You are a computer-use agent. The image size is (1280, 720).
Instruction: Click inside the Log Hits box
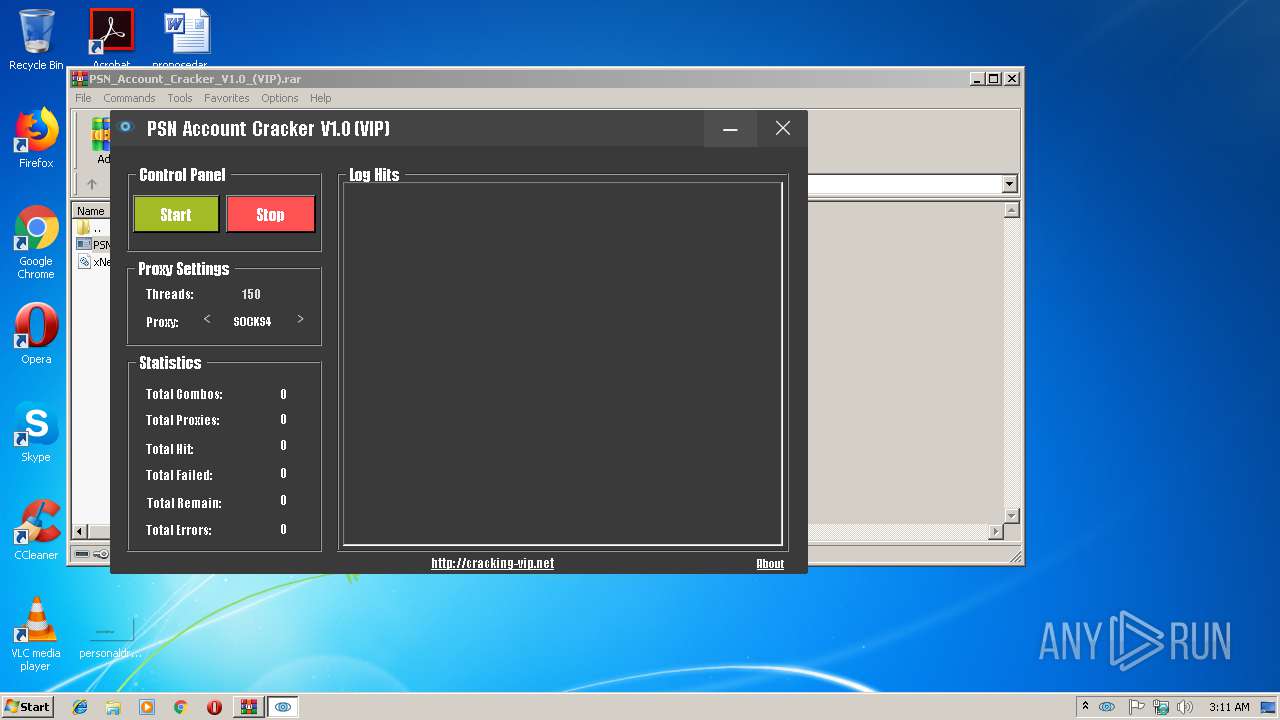(562, 363)
